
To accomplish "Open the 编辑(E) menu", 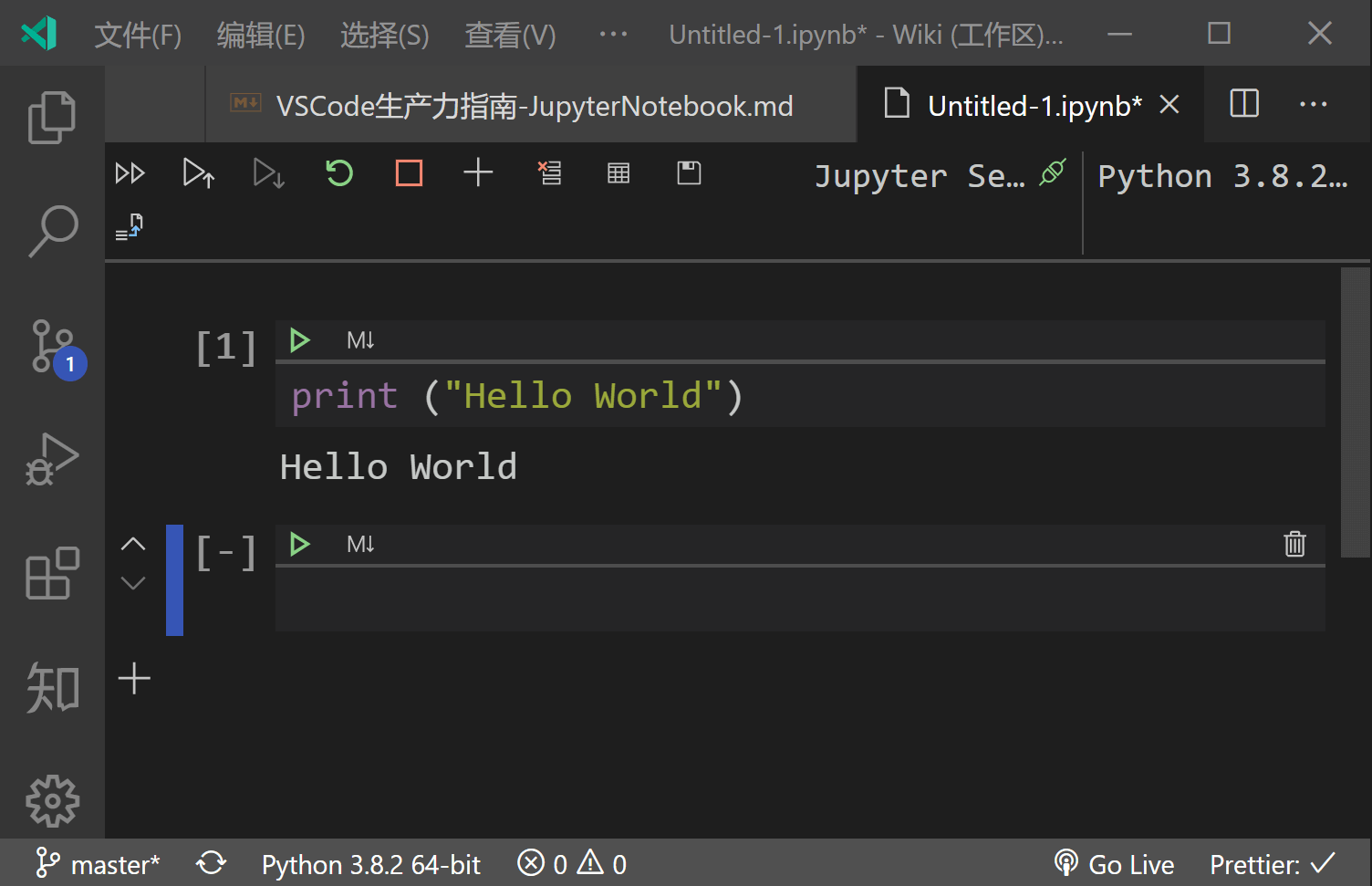I will 261,35.
